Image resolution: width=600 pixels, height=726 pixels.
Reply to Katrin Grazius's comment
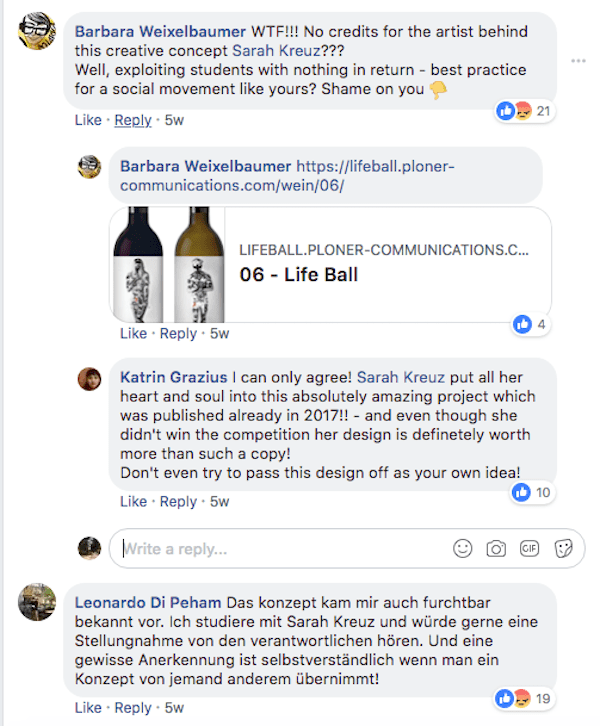tap(178, 501)
